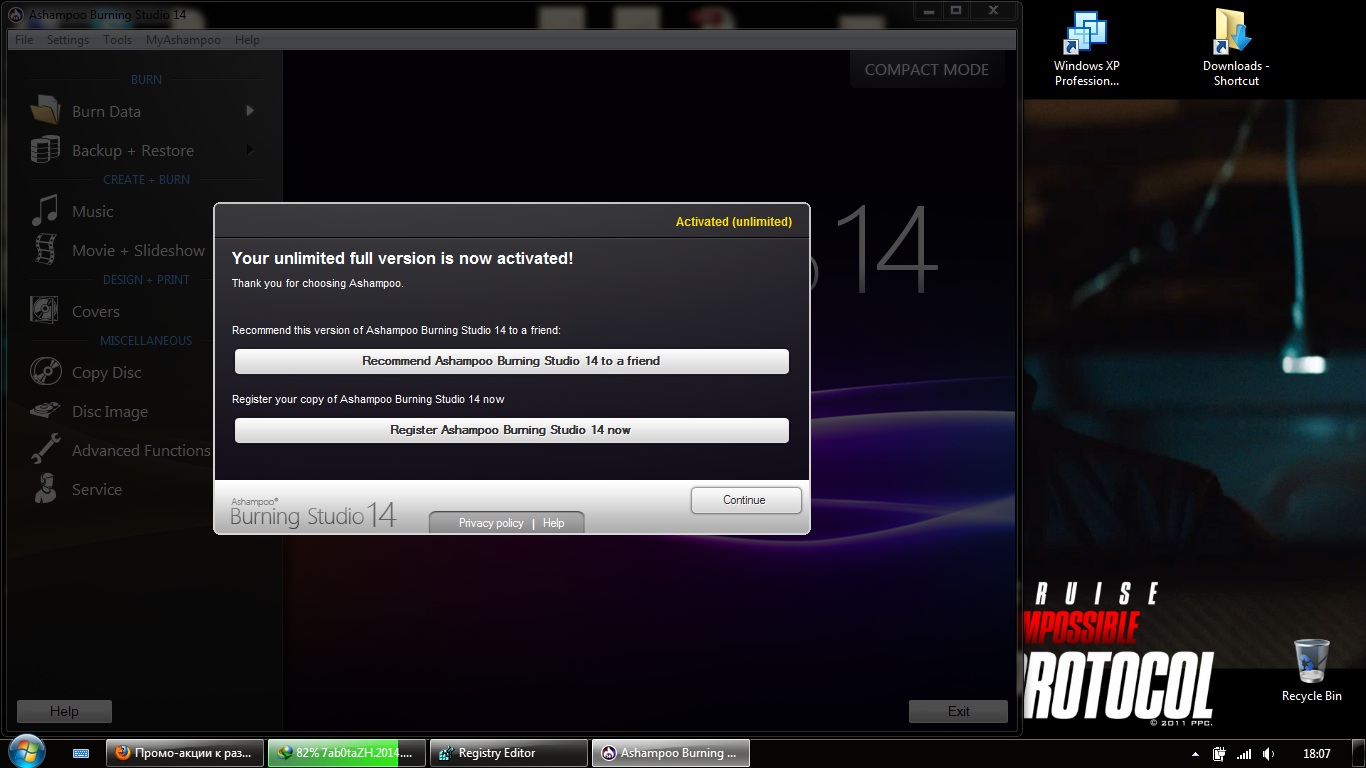This screenshot has height=768, width=1366.
Task: Open the Privacy policy link
Action: click(491, 523)
